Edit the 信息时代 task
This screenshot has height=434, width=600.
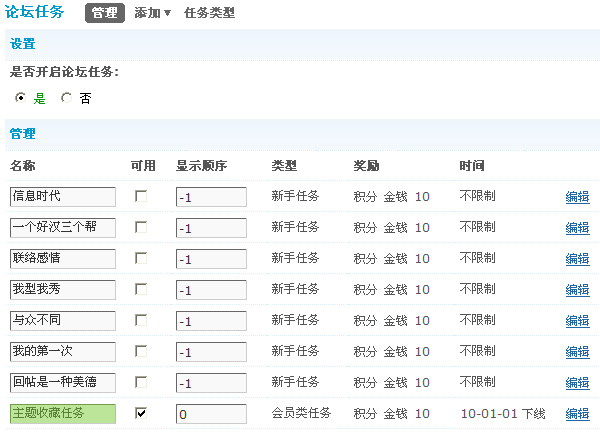[577, 198]
